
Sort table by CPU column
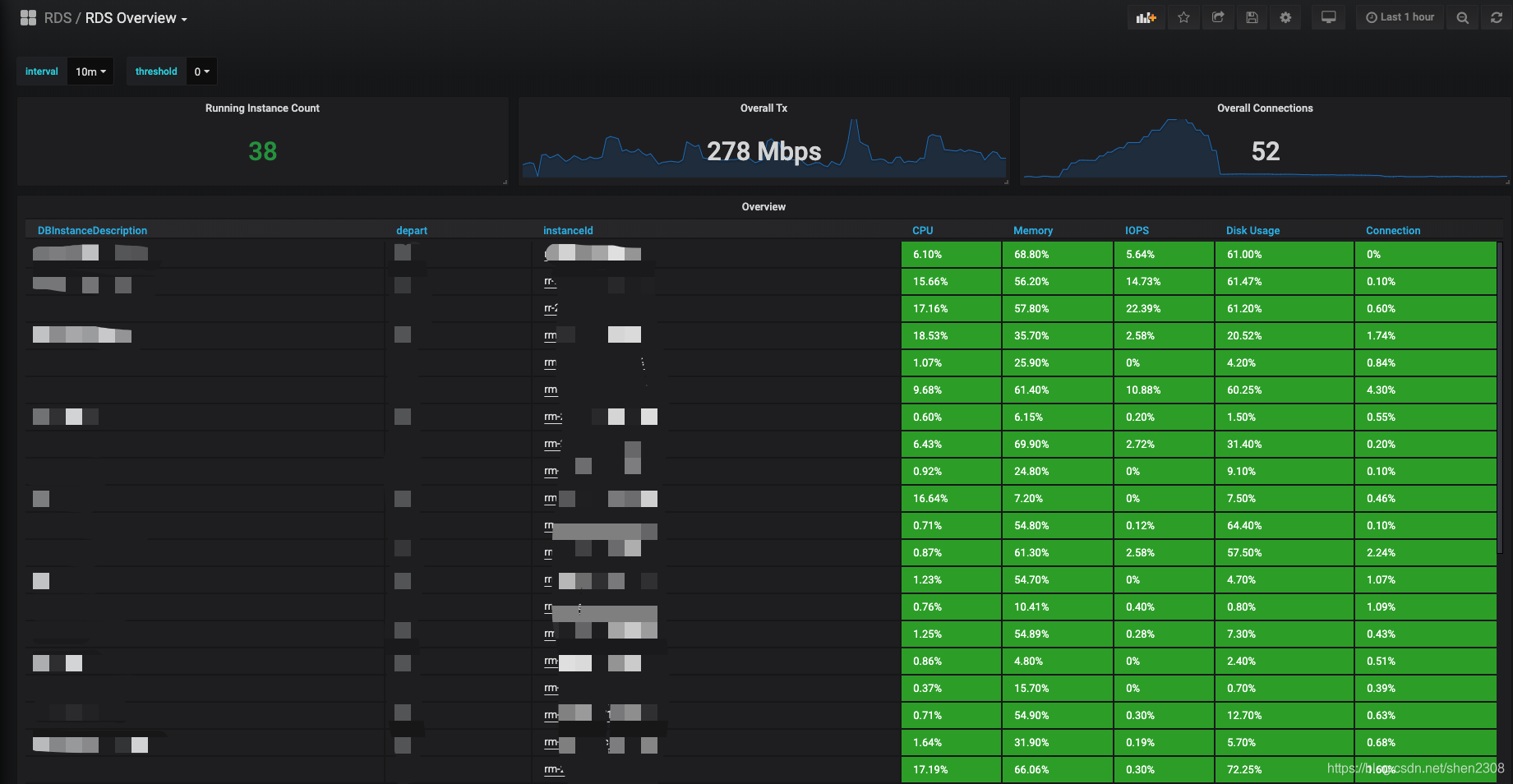922,230
